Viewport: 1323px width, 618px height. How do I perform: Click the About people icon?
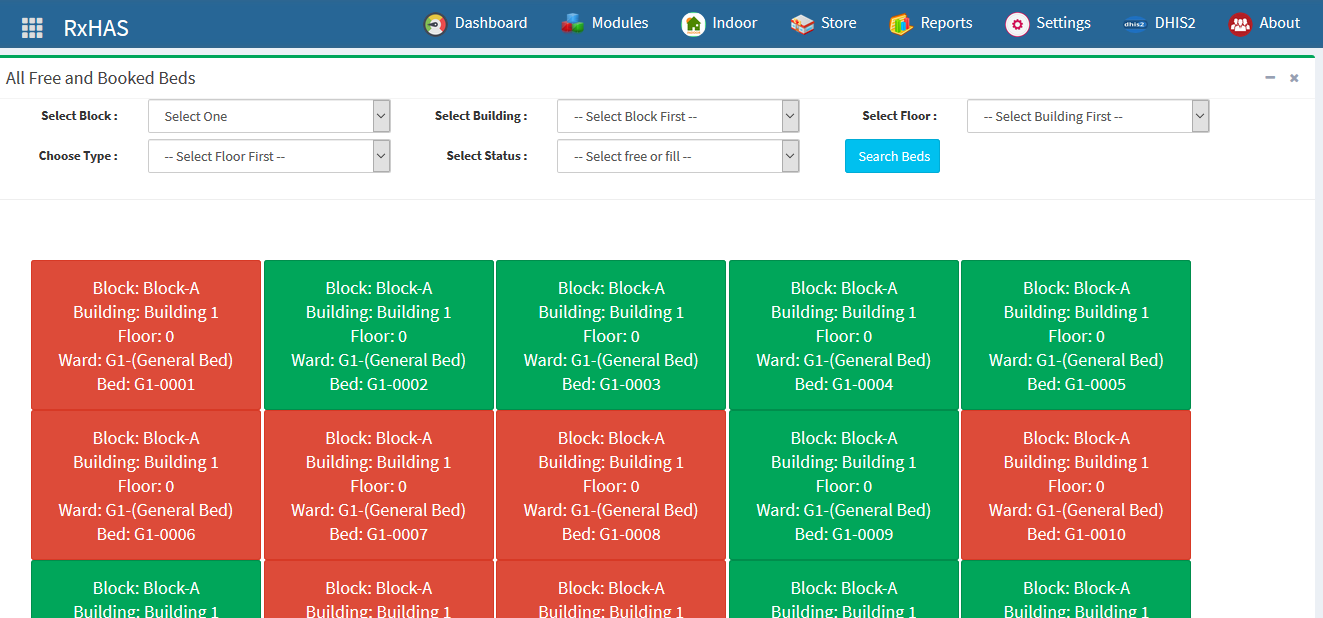pyautogui.click(x=1240, y=24)
